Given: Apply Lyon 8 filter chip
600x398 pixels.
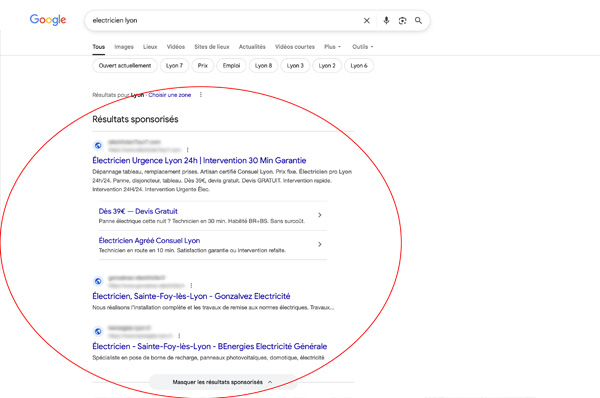Looking at the screenshot, I should coord(263,65).
